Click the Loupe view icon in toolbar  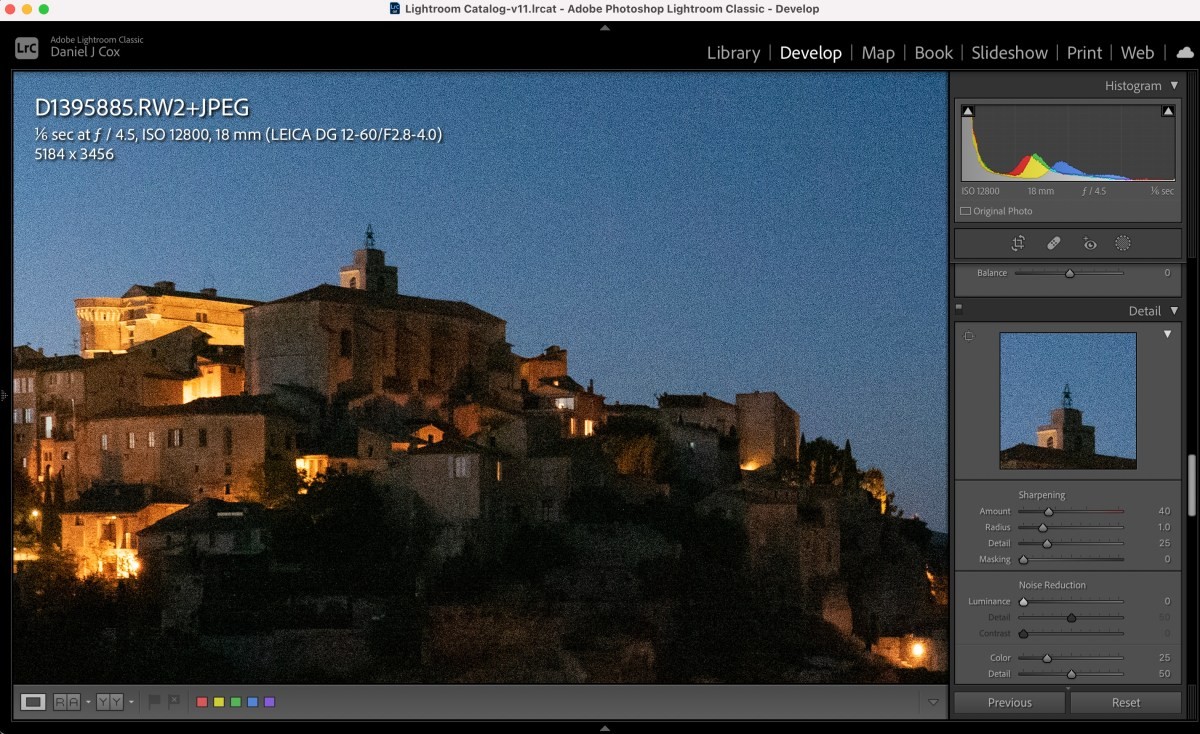33,702
